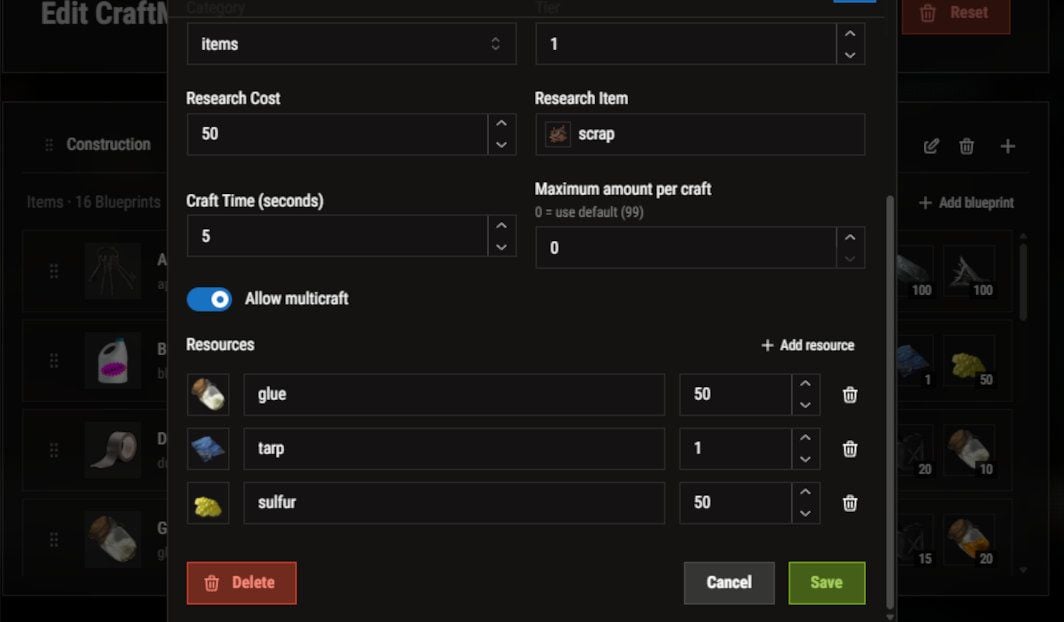The height and width of the screenshot is (622, 1064).
Task: Cancel the edit dialog
Action: tap(729, 583)
